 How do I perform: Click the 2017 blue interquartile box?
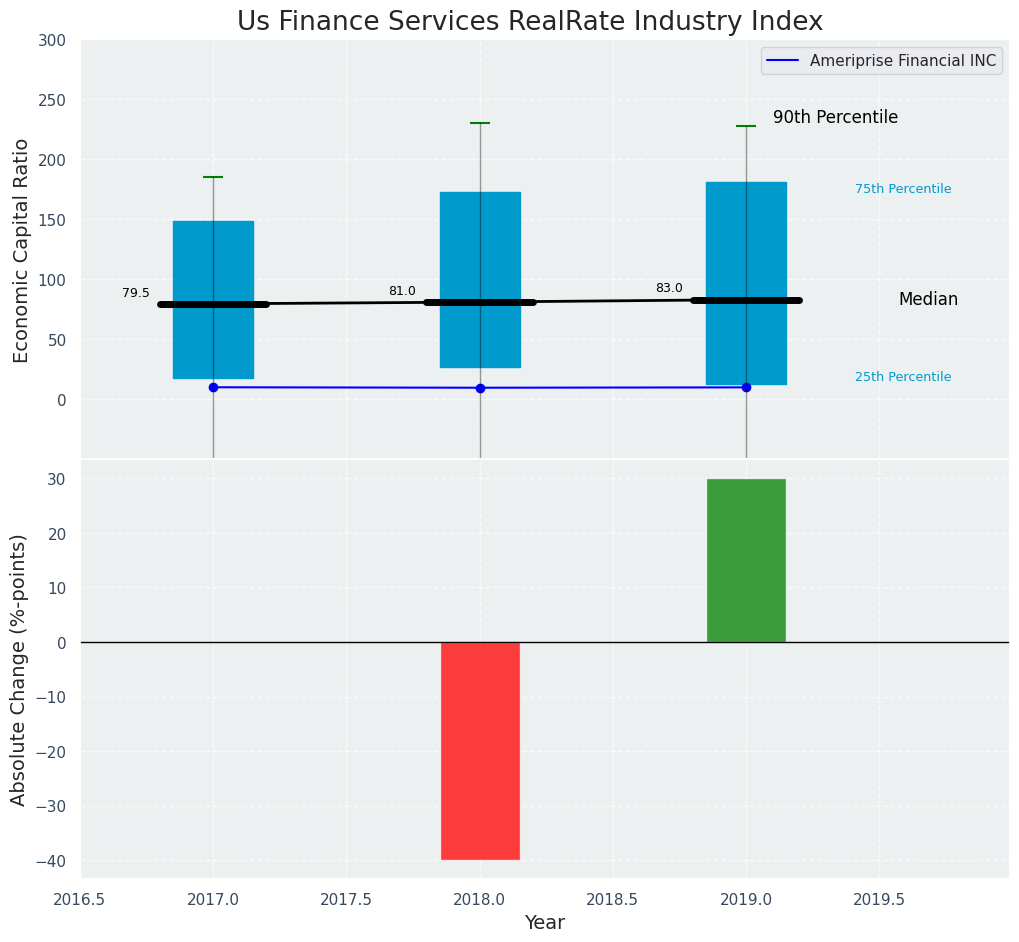(x=213, y=250)
